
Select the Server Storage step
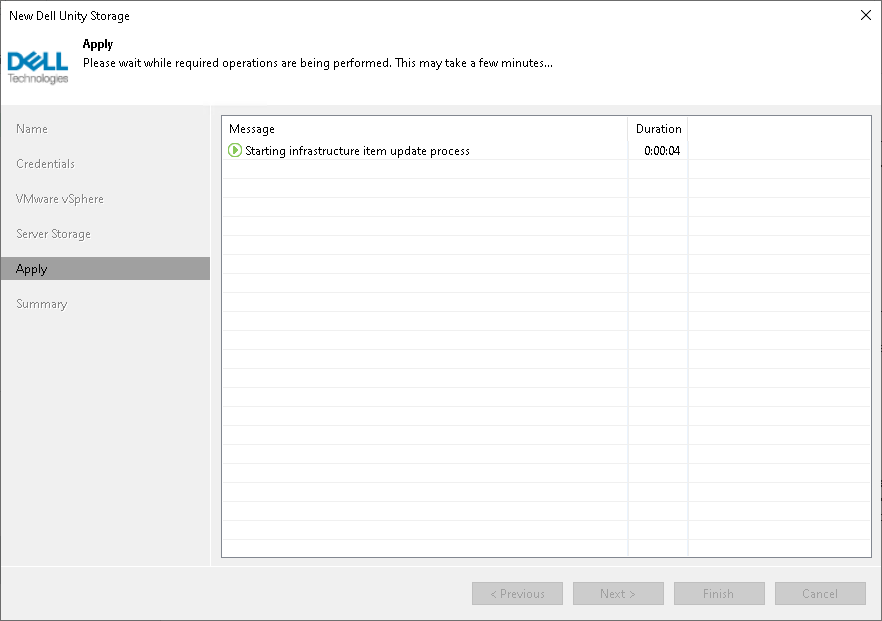(53, 233)
